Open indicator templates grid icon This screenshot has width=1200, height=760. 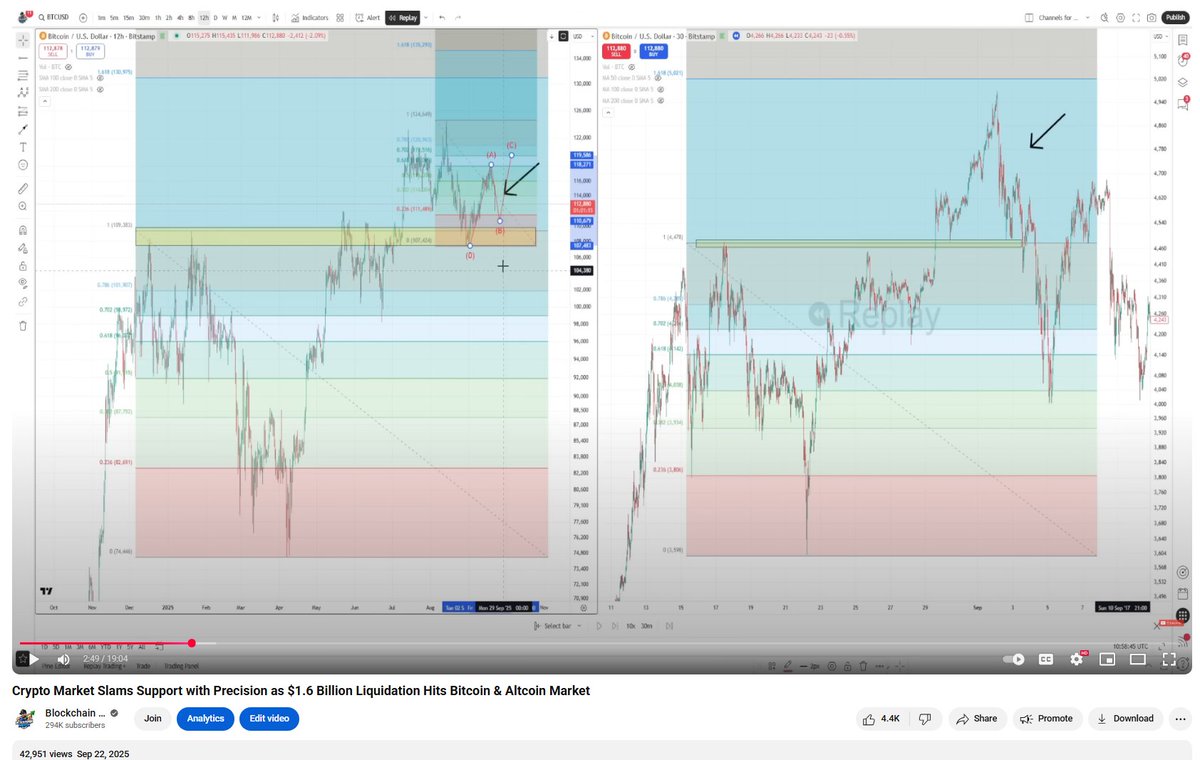coord(341,17)
